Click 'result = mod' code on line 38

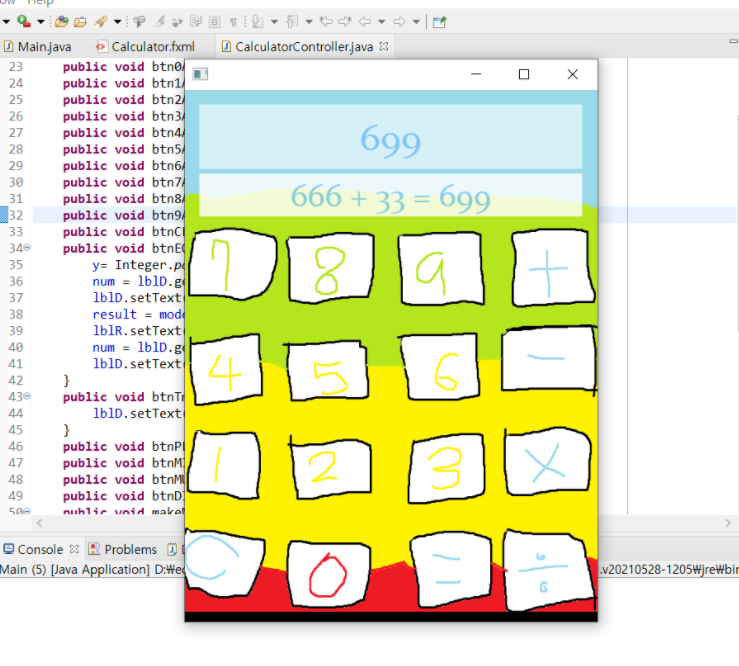[138, 314]
